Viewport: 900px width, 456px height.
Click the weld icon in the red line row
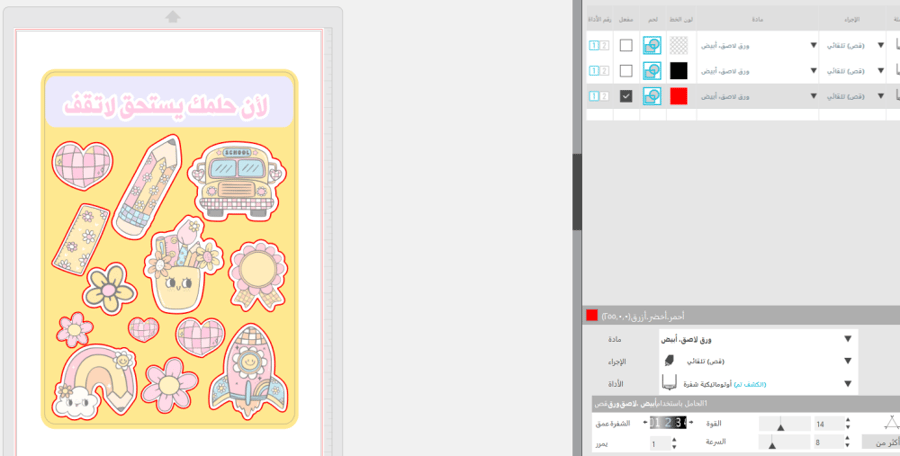click(x=652, y=96)
